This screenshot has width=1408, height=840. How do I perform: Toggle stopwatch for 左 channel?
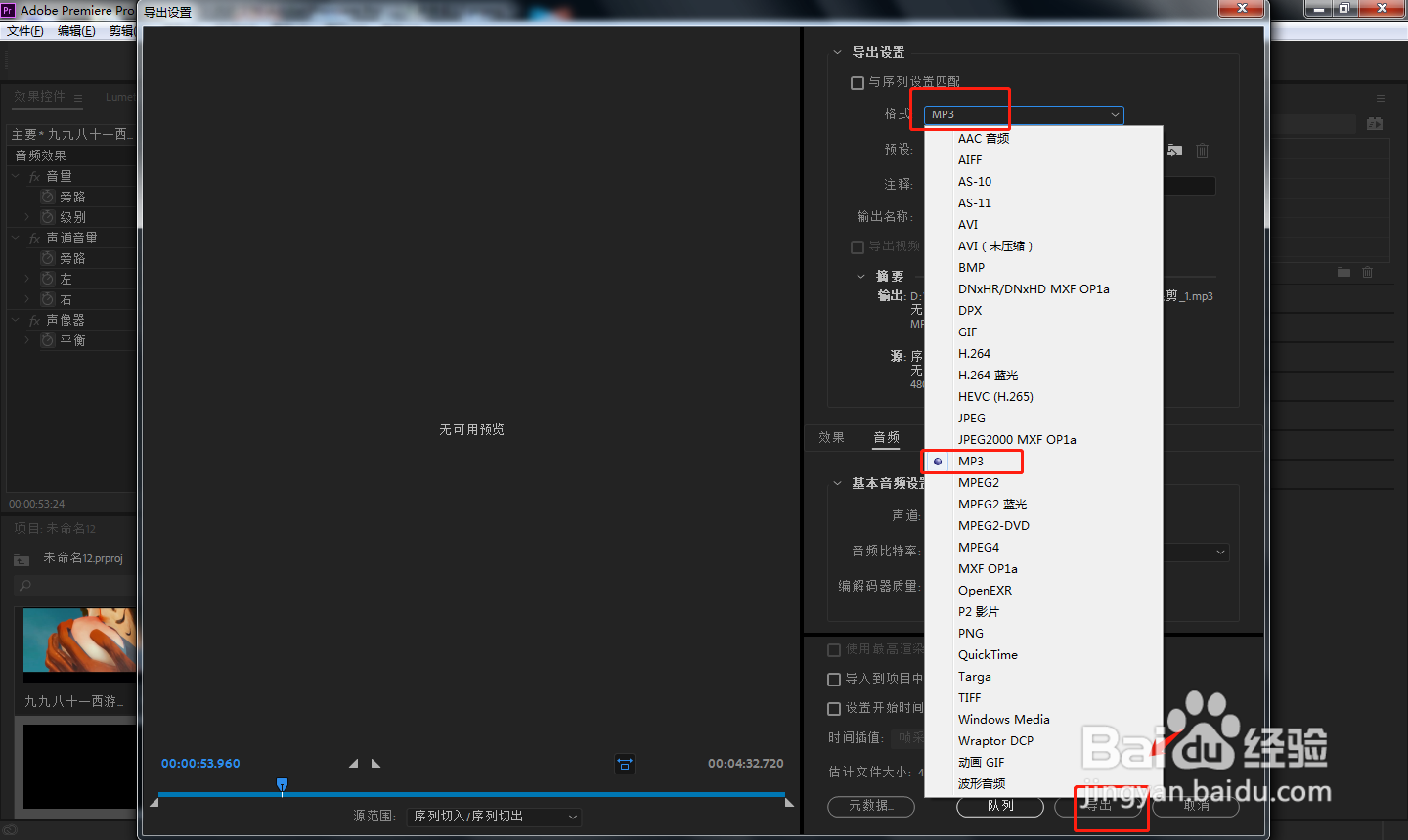coord(47,279)
